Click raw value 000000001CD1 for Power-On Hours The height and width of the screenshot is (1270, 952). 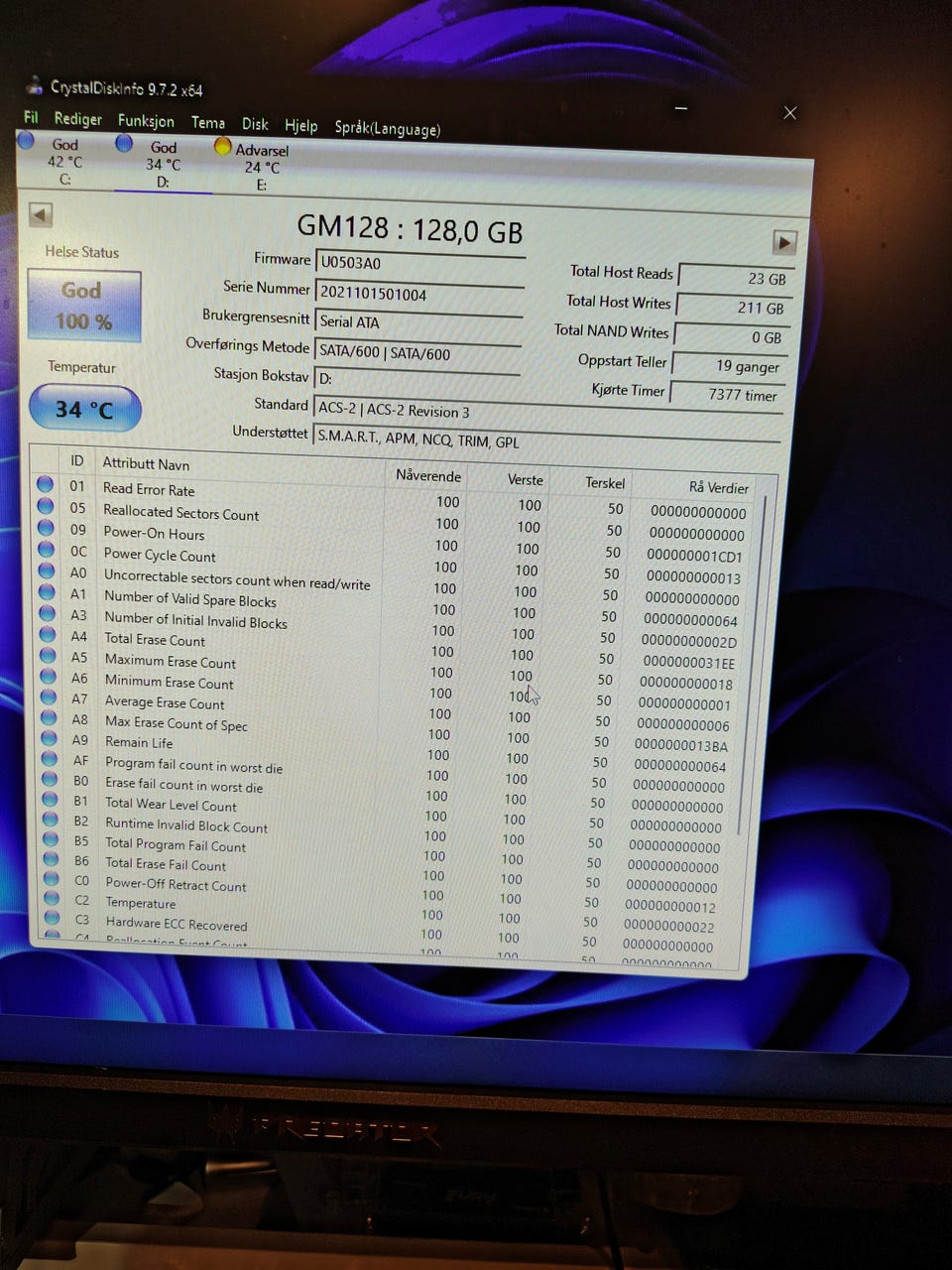(x=694, y=556)
